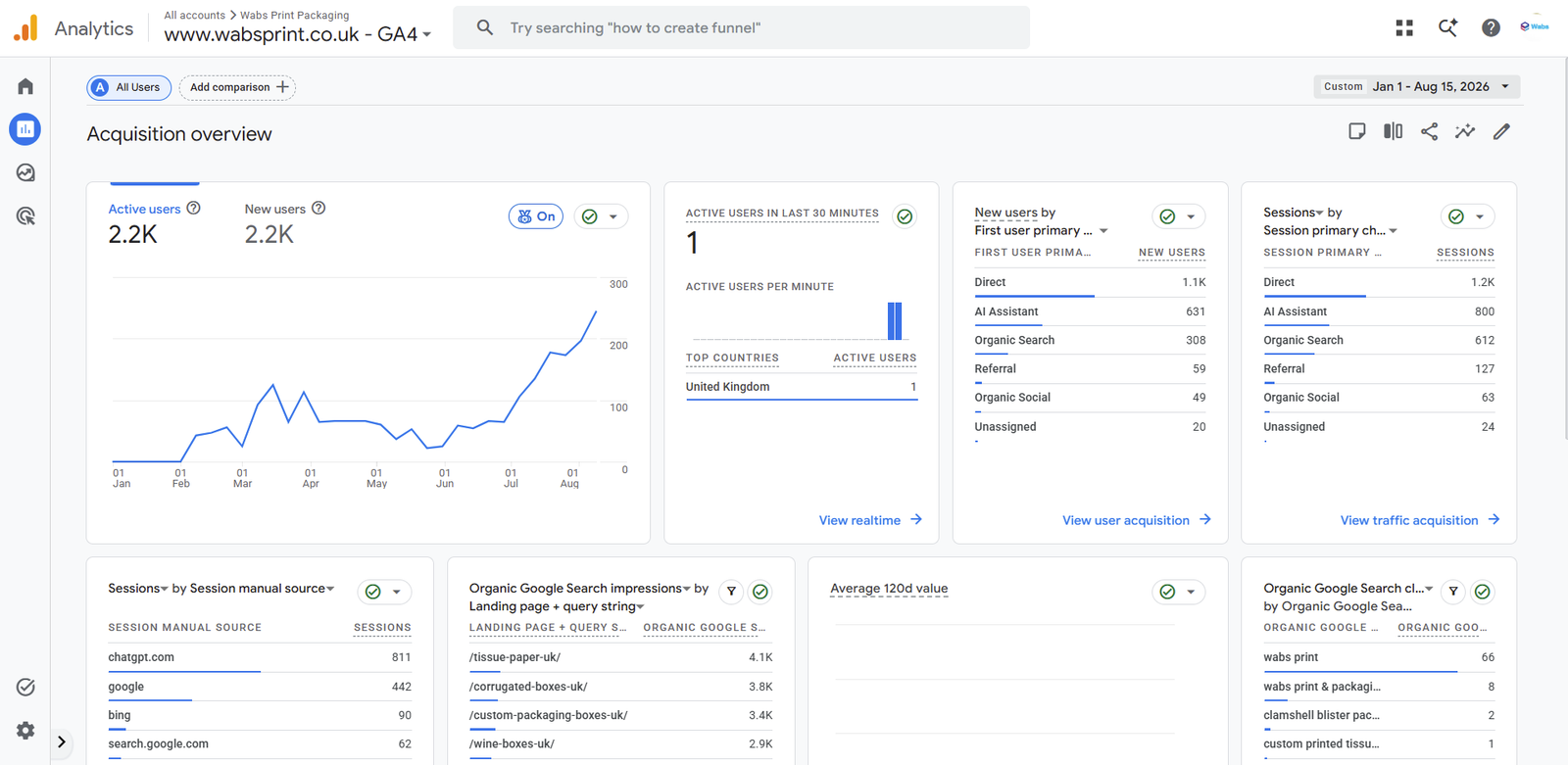Select the Active users metric tab
Viewport: 1568px width, 765px height.
(154, 223)
